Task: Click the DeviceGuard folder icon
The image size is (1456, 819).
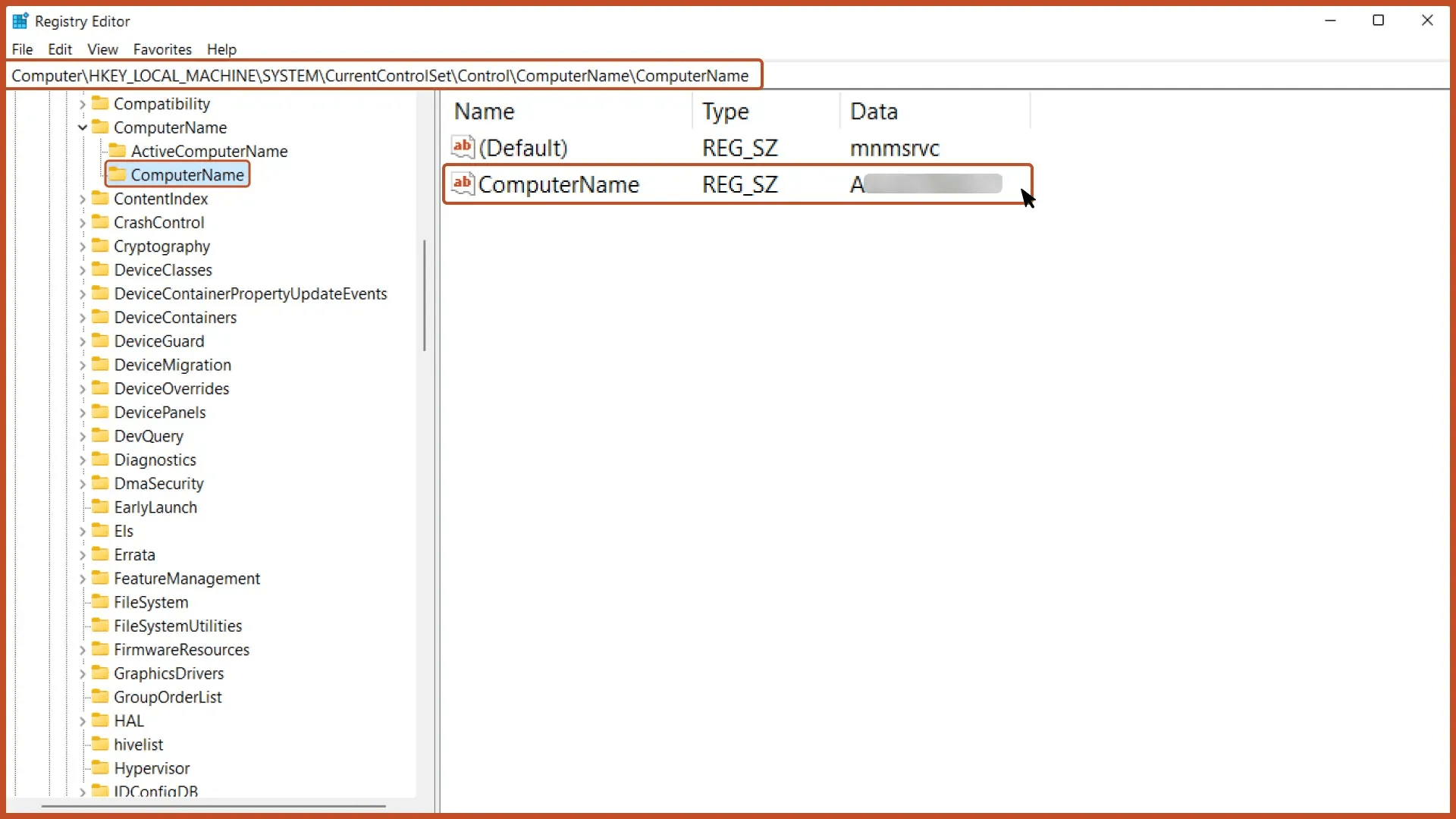Action: point(100,340)
